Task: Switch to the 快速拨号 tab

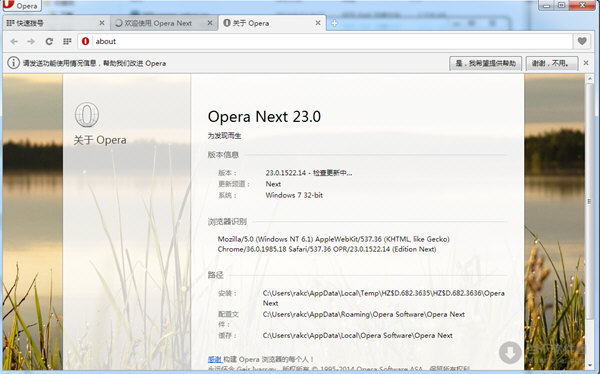Action: [56, 23]
